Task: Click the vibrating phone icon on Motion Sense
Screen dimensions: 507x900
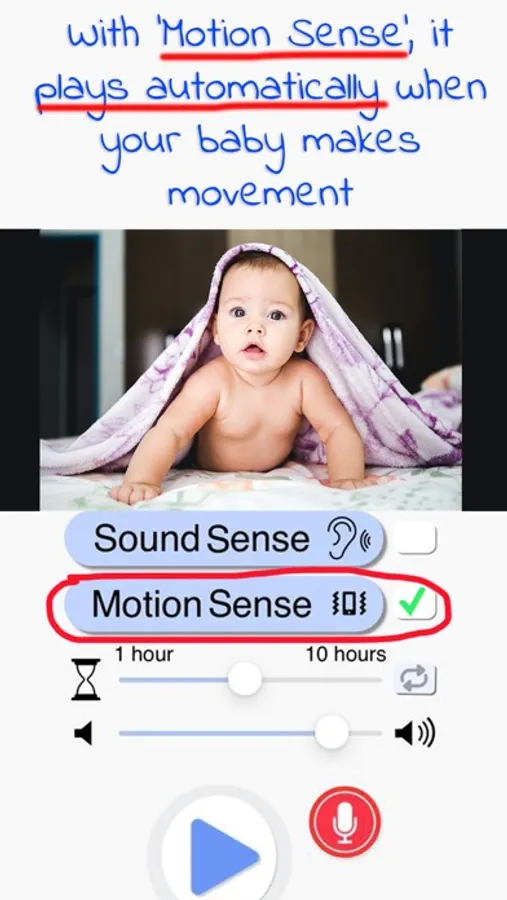Action: [x=349, y=605]
